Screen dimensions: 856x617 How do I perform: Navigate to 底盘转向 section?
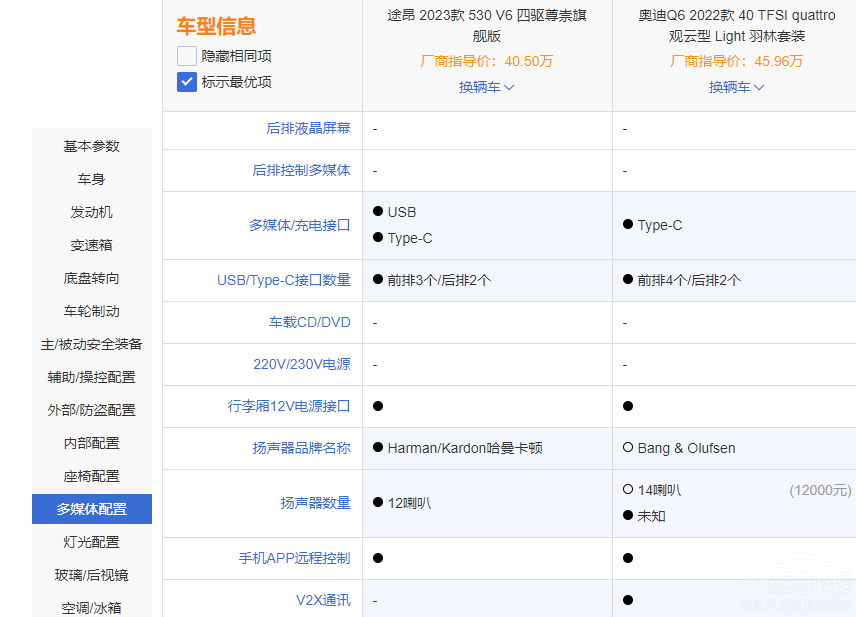(92, 278)
